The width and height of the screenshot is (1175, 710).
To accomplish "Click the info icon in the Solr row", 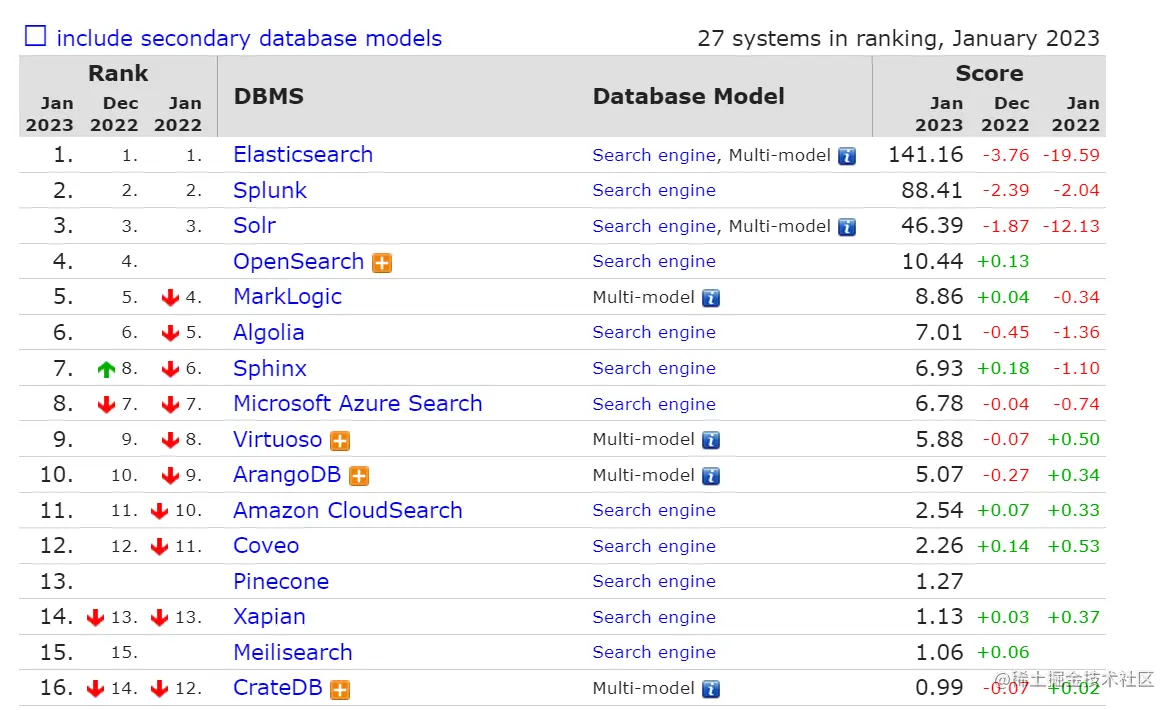I will [x=847, y=227].
